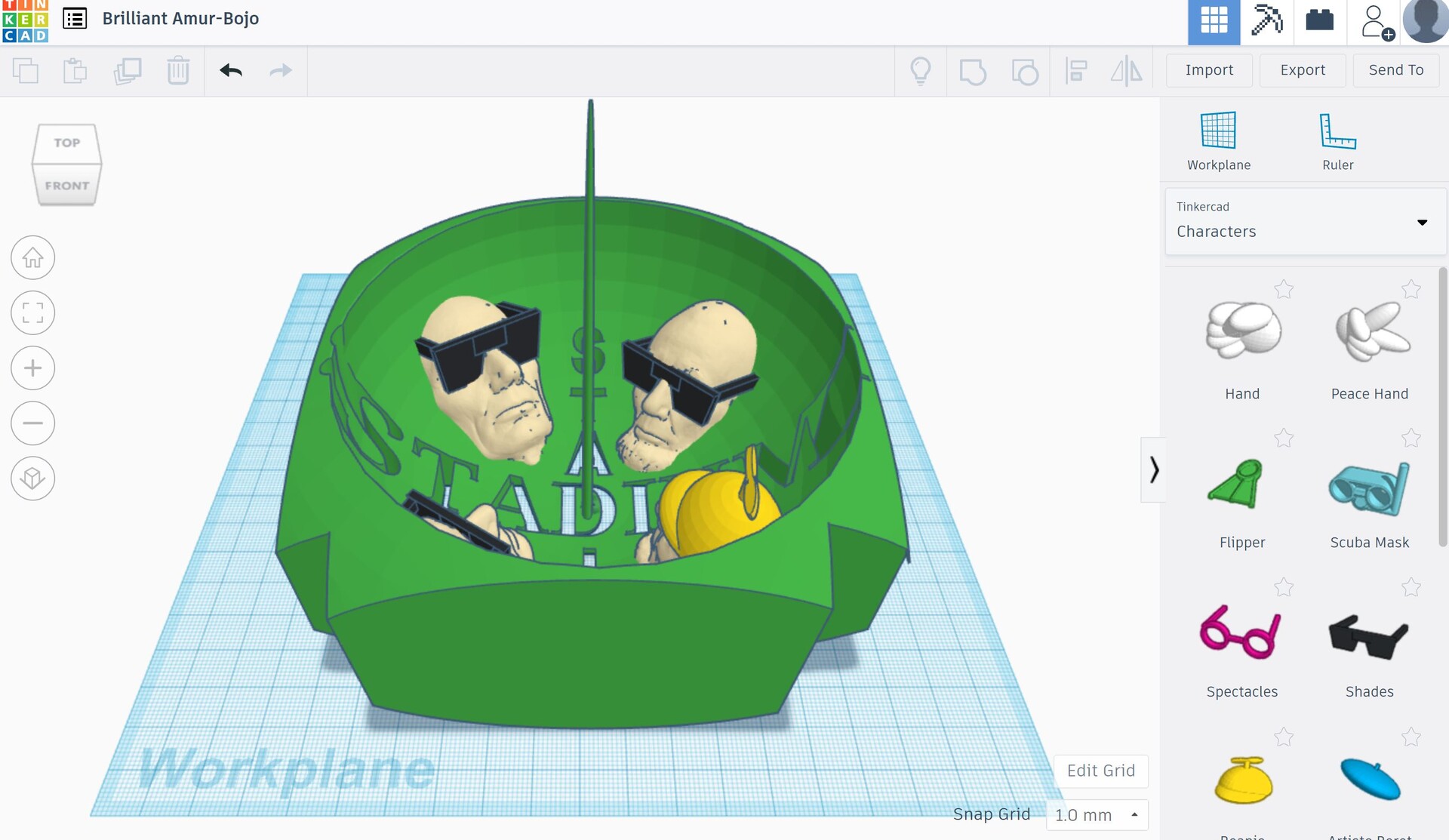Click the Export button

click(x=1302, y=70)
